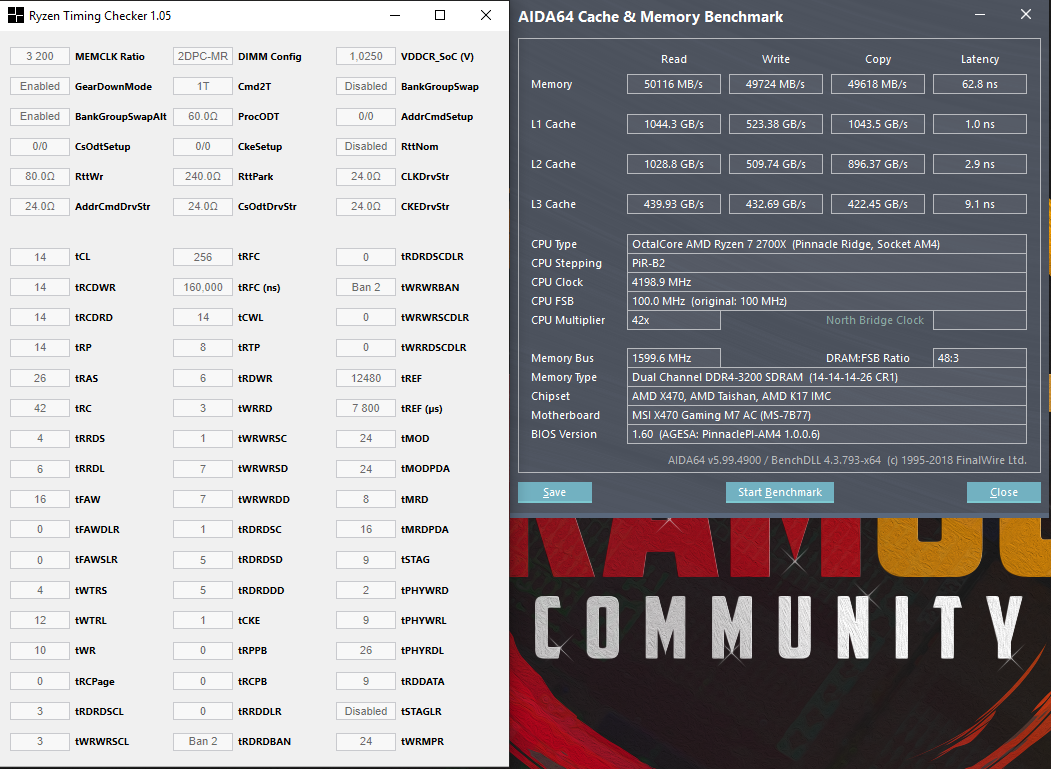Click the CLKDrvStr 24.0Ω field
The height and width of the screenshot is (769, 1051).
[365, 176]
